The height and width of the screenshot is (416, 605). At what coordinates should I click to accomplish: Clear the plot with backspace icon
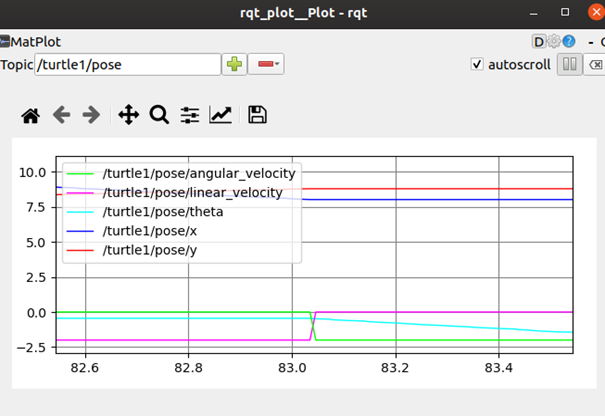(x=596, y=64)
